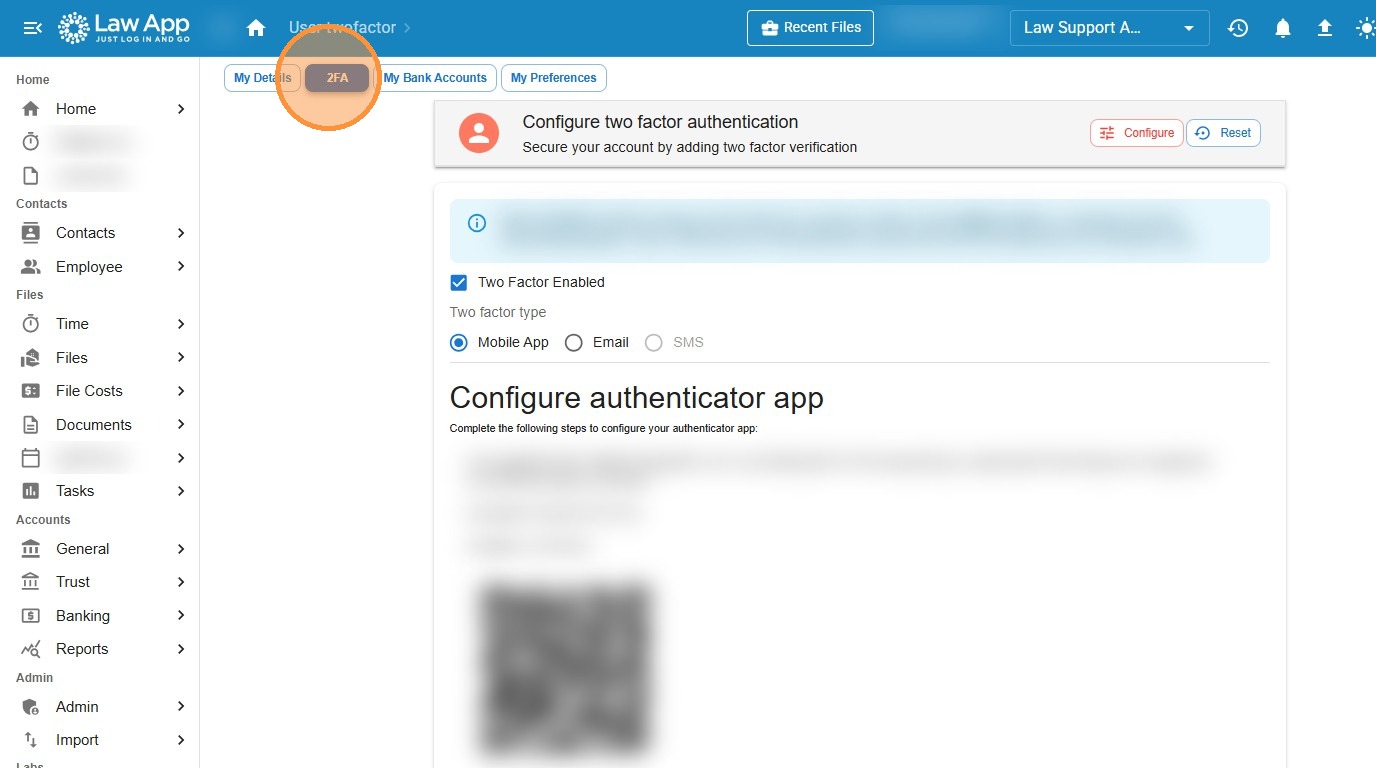The height and width of the screenshot is (768, 1376).
Task: Expand the Contacts submenu arrow
Action: (181, 233)
